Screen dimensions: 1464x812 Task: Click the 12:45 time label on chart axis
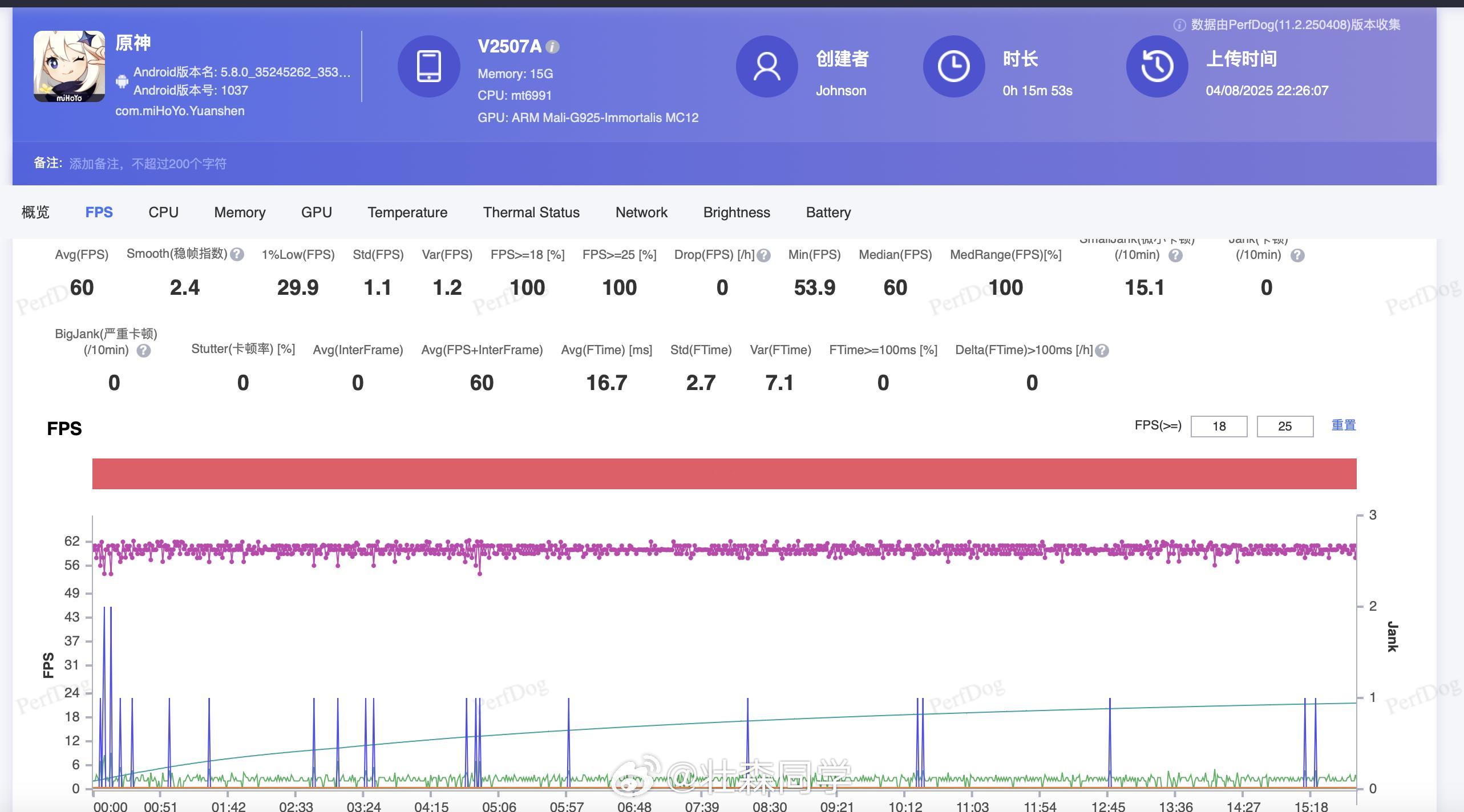click(x=1108, y=806)
